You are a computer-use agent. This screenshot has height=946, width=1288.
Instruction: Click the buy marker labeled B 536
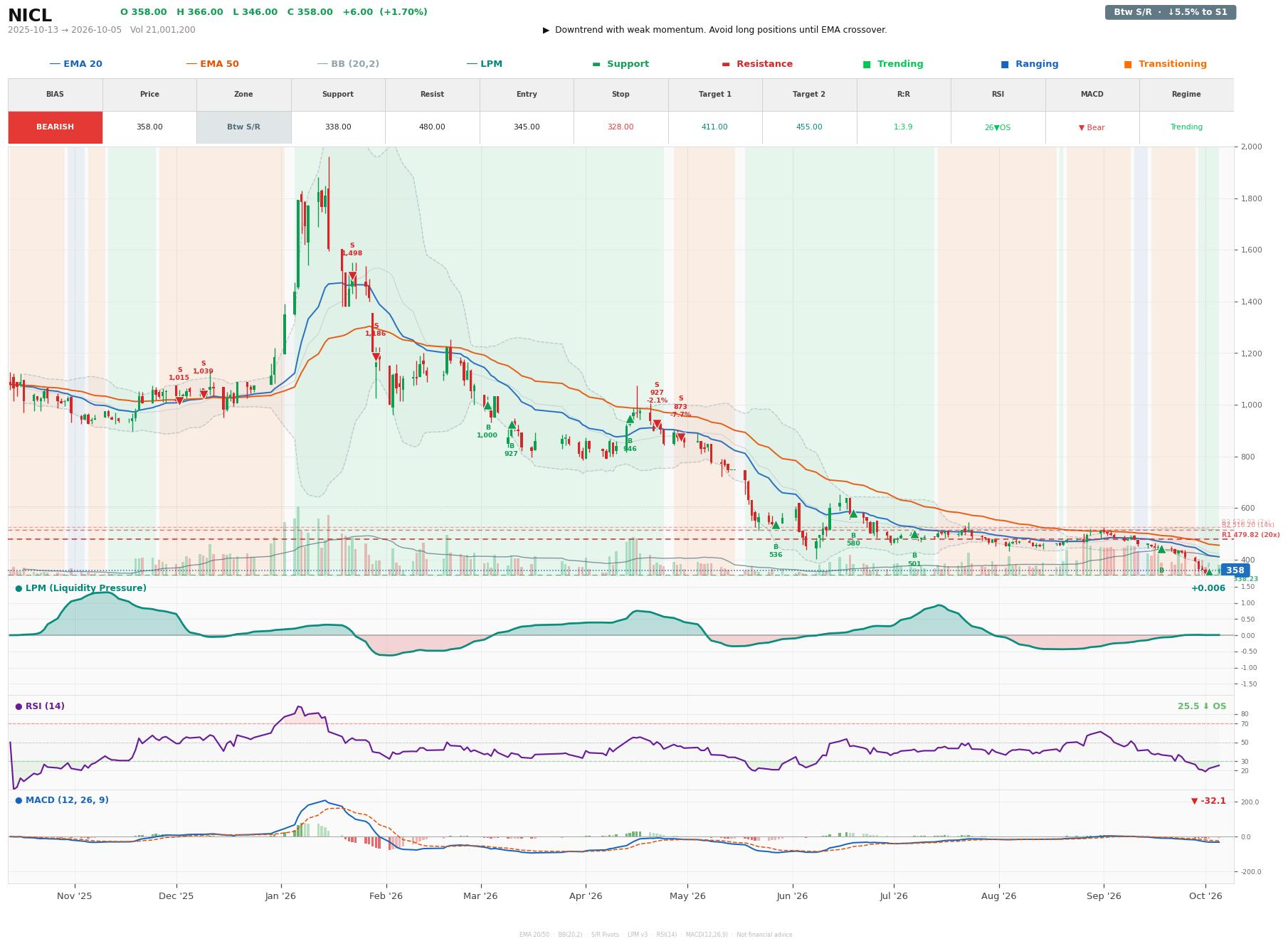776,525
